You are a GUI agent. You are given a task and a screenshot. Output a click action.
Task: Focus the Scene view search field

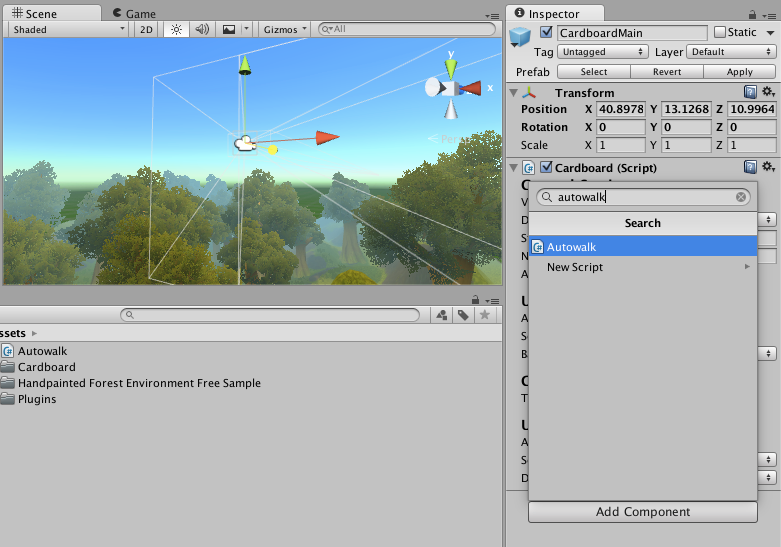coord(406,29)
